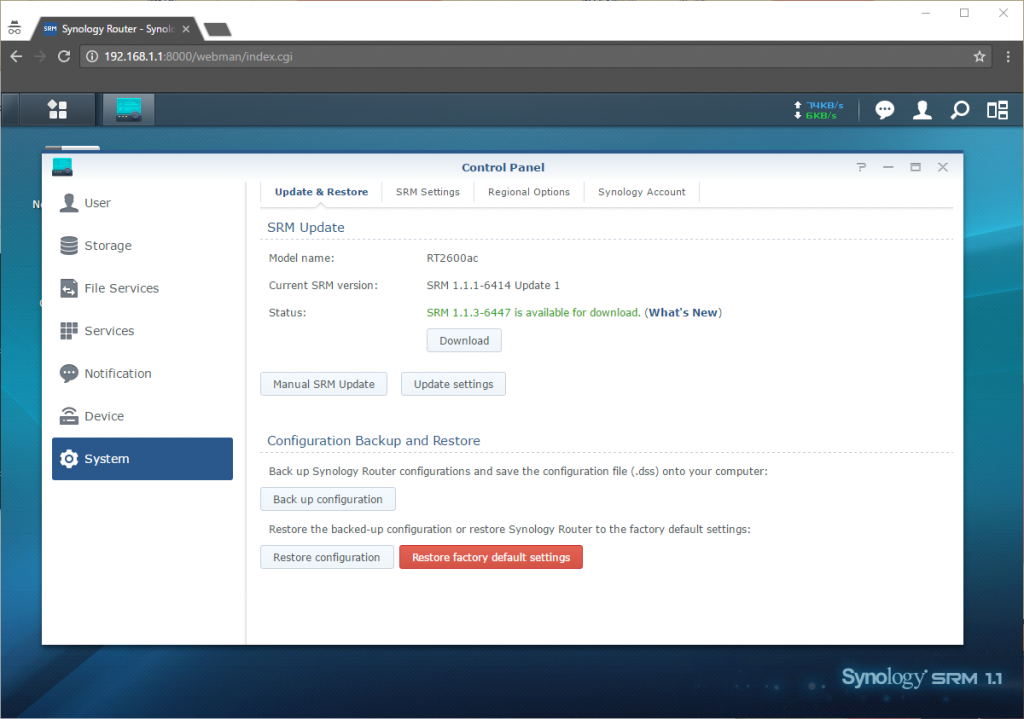Image resolution: width=1024 pixels, height=719 pixels.
Task: Reload the page with browser refresh icon
Action: pos(64,56)
